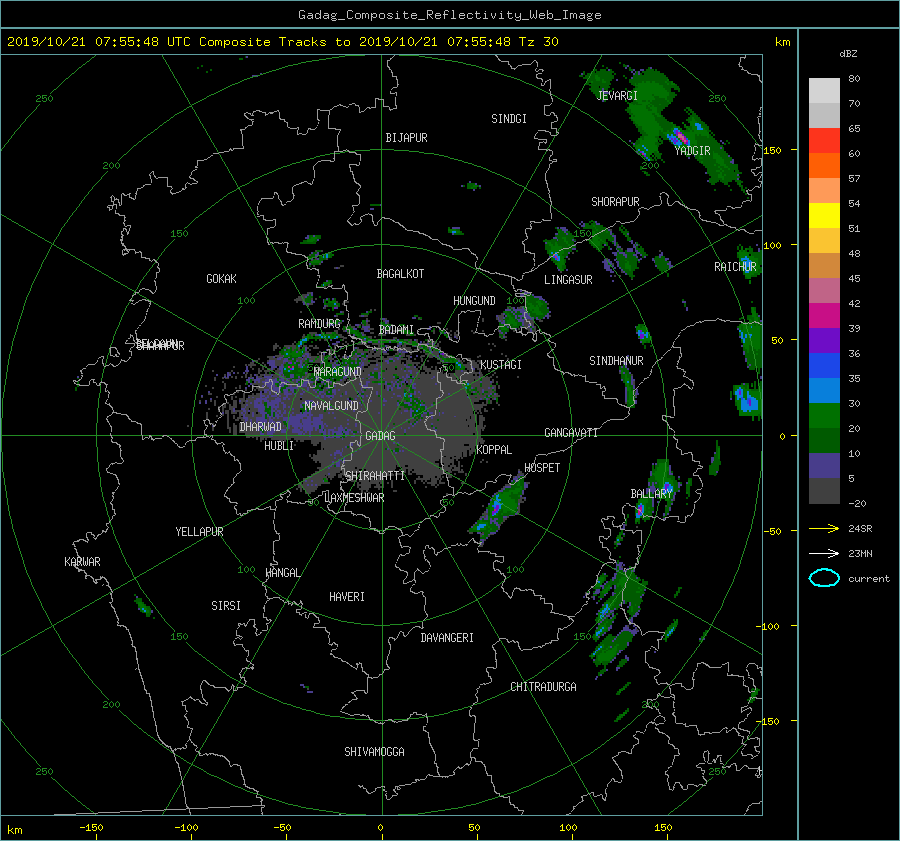Viewport: 900px width, 841px height.
Task: Click the NARAGUND city label
Action: (x=338, y=372)
